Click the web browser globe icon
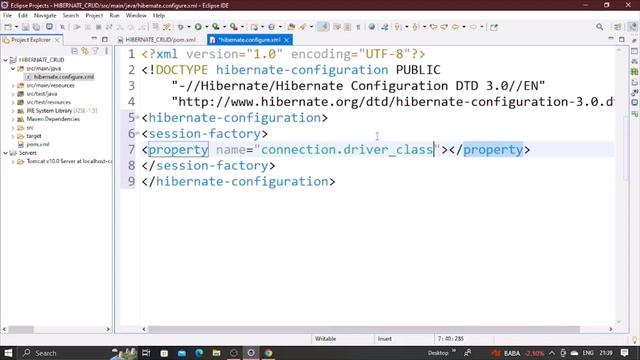The width and height of the screenshot is (640, 360). tap(371, 27)
